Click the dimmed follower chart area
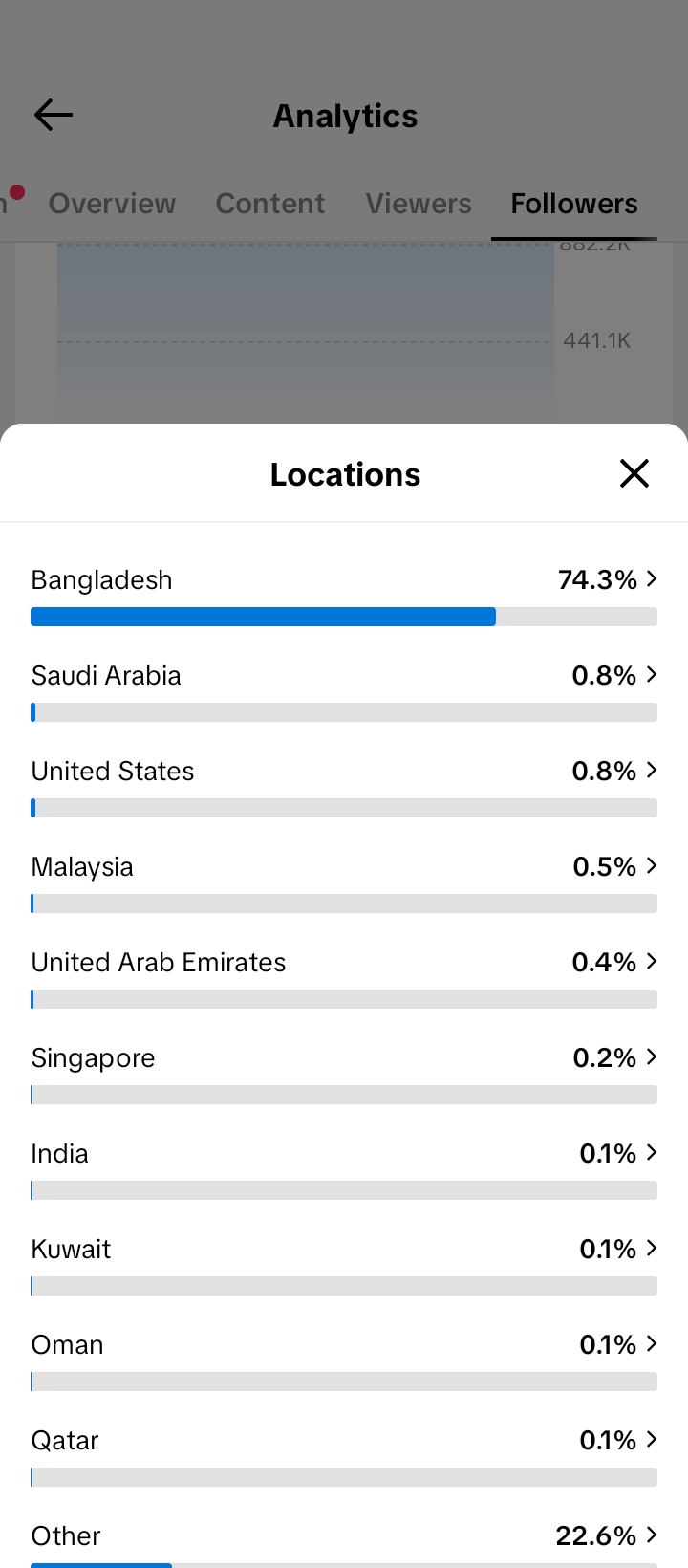688x1568 pixels. coord(306,333)
